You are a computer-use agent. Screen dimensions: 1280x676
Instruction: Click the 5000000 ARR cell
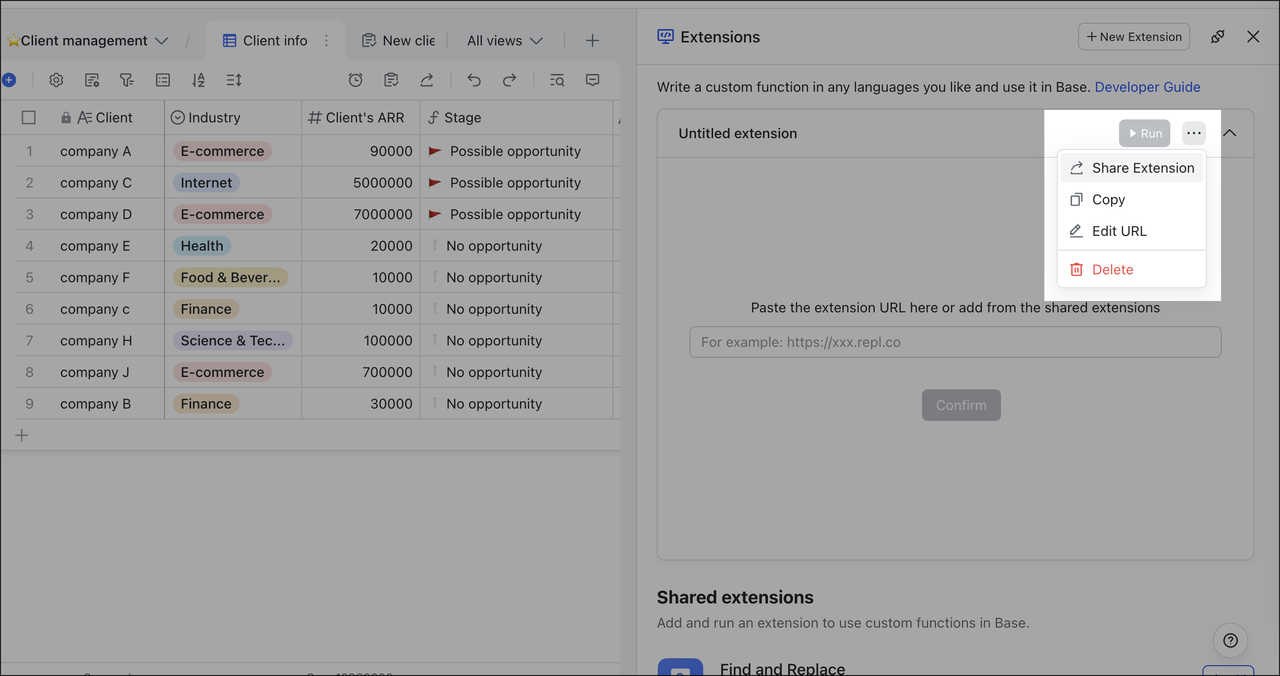point(361,183)
